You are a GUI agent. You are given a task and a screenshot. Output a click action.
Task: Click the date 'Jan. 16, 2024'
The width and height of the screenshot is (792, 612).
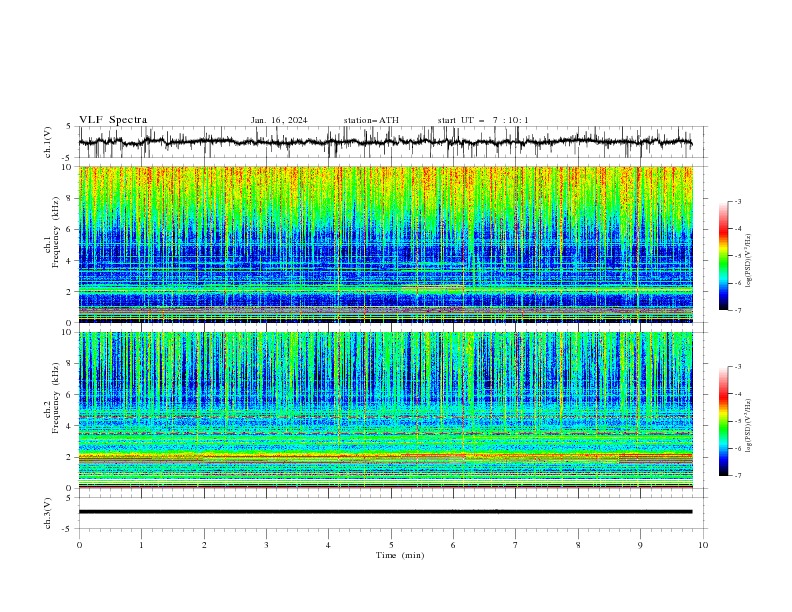[x=279, y=120]
